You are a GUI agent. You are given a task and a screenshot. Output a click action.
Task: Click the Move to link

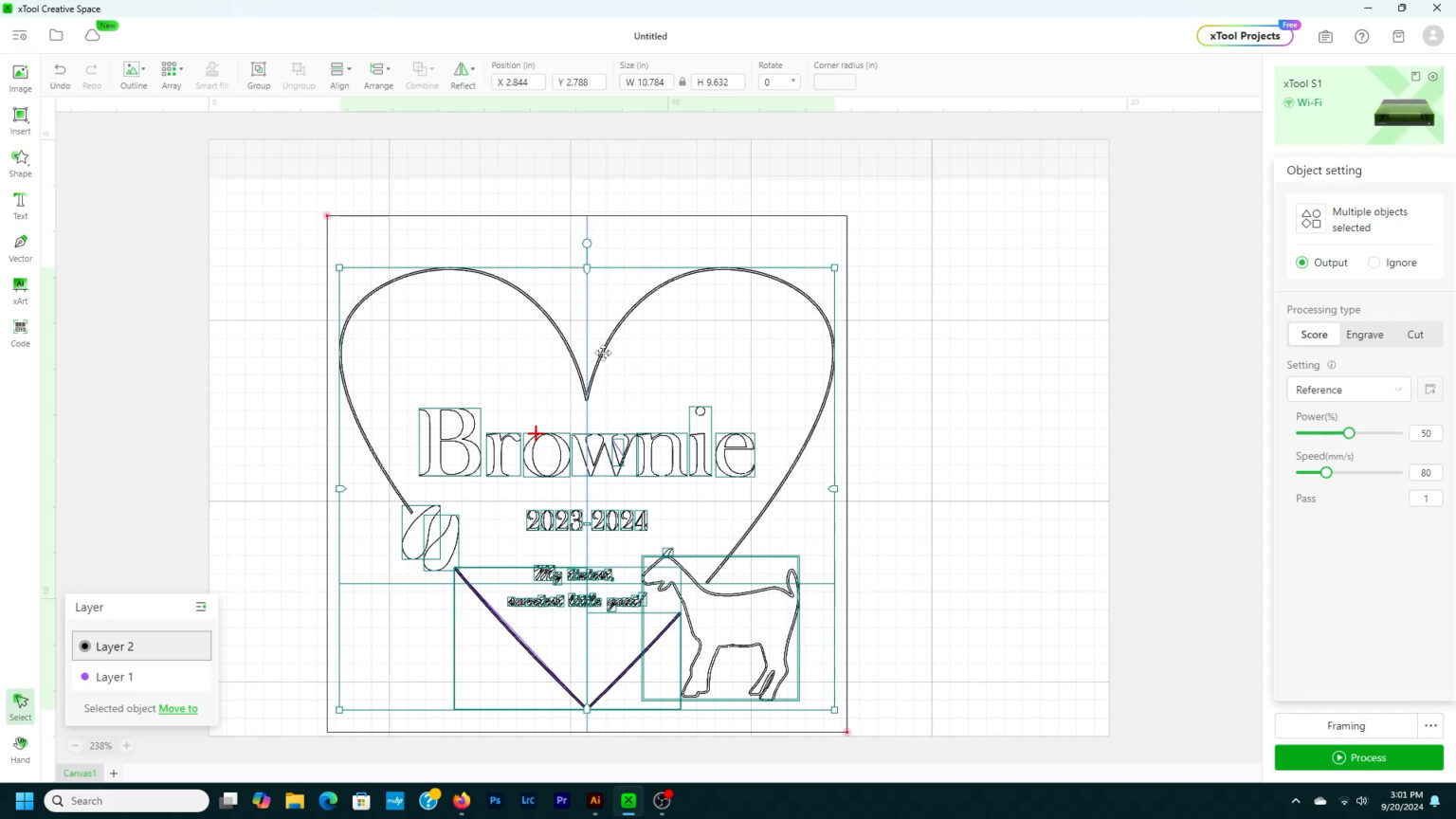(178, 708)
